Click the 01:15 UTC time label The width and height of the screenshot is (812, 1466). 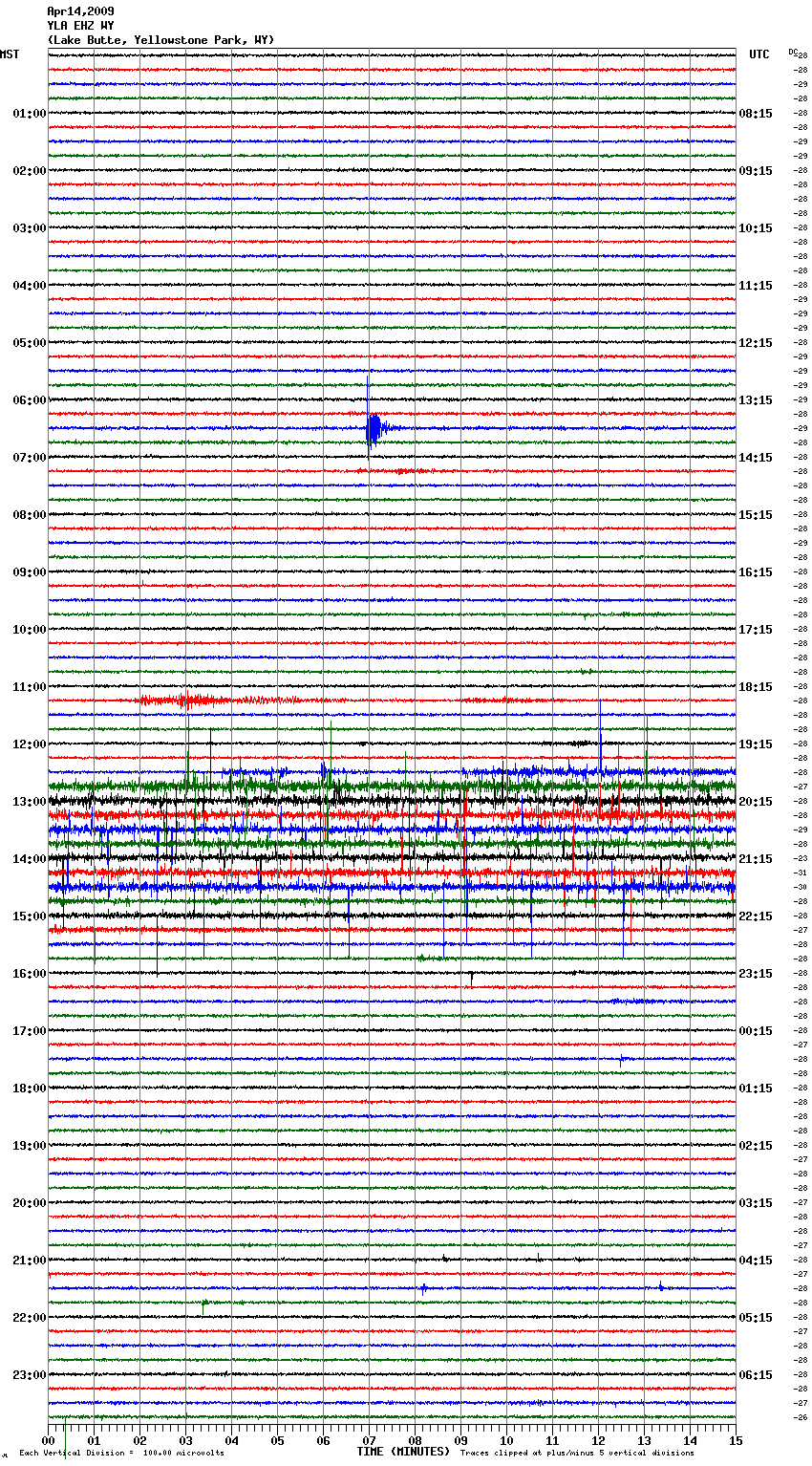[x=756, y=1089]
